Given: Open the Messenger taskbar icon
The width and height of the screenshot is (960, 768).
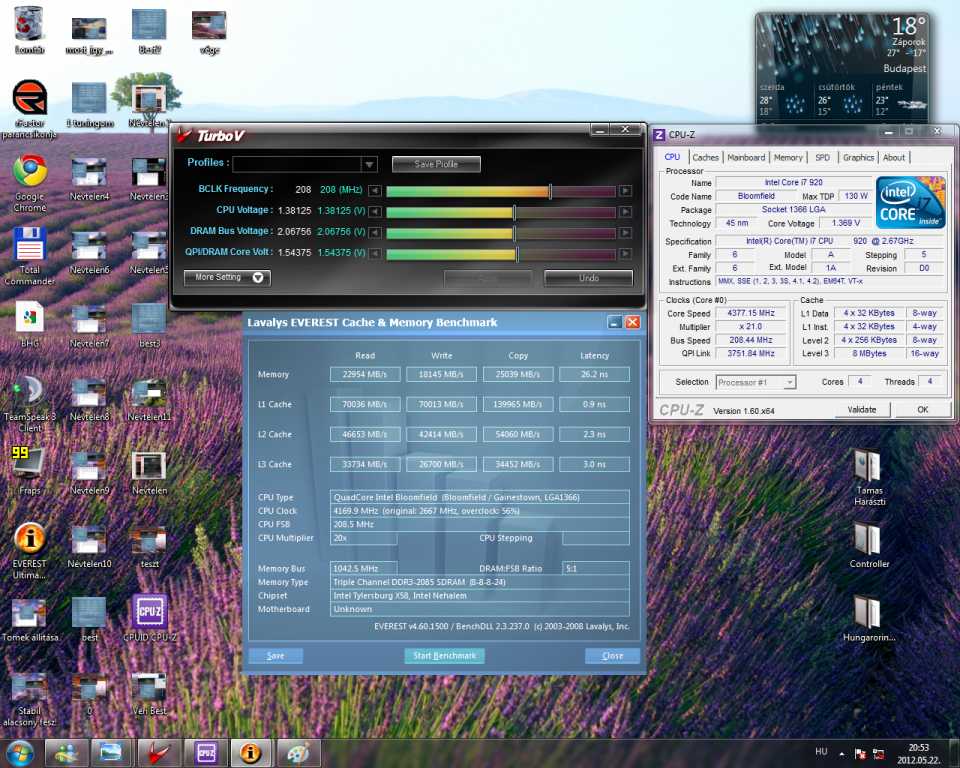Looking at the screenshot, I should pos(66,753).
